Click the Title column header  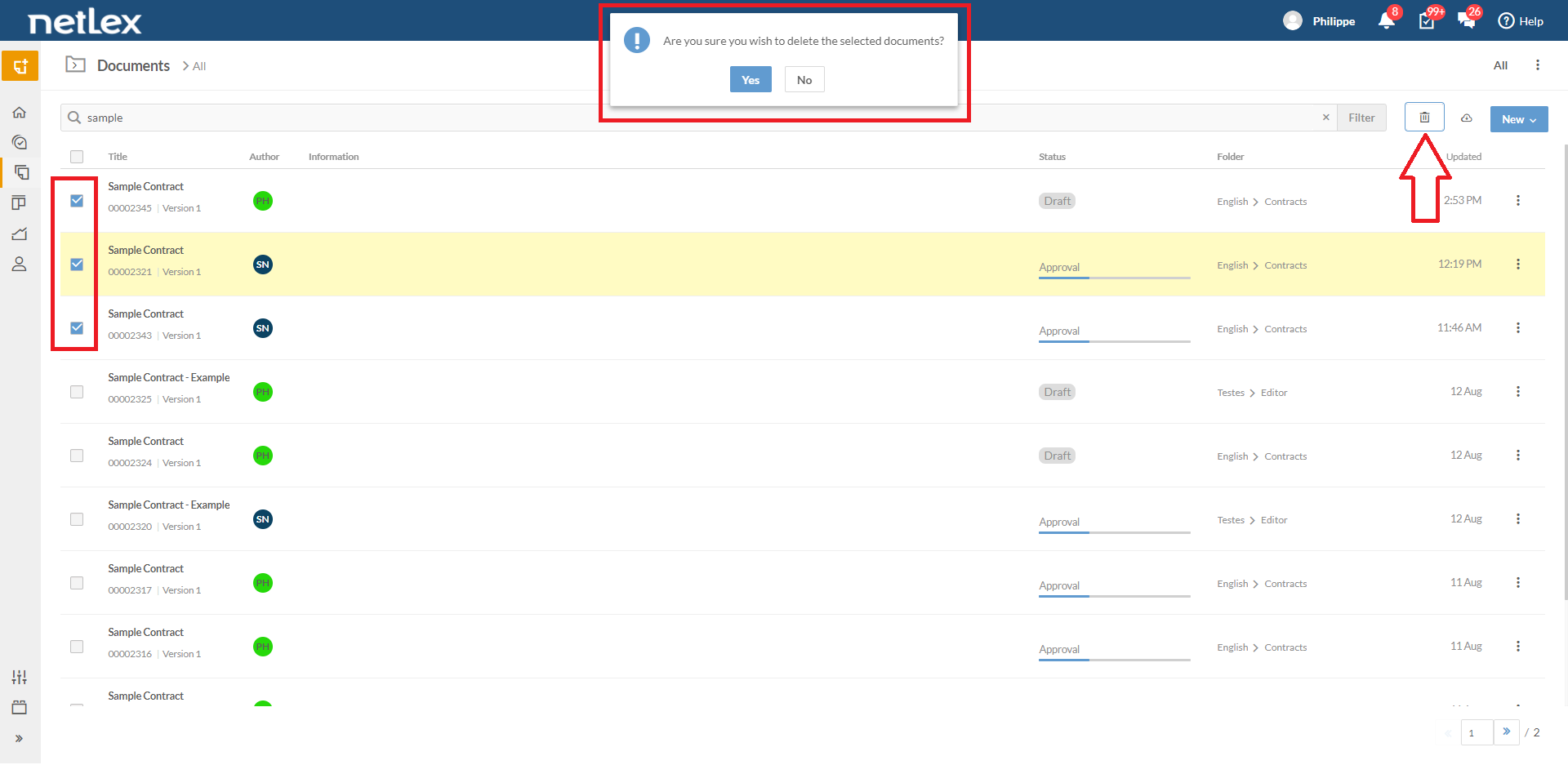(118, 157)
